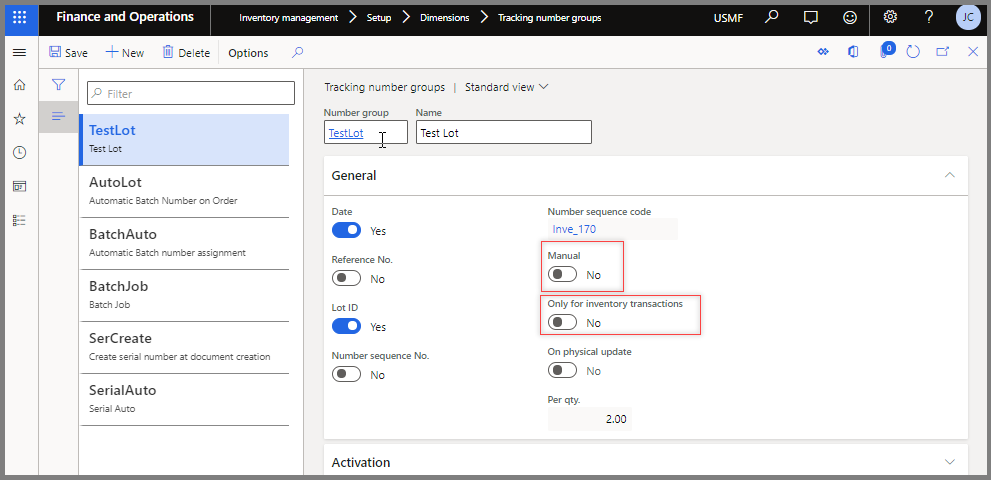991x480 pixels.
Task: Click the Filter search box
Action: pos(191,93)
